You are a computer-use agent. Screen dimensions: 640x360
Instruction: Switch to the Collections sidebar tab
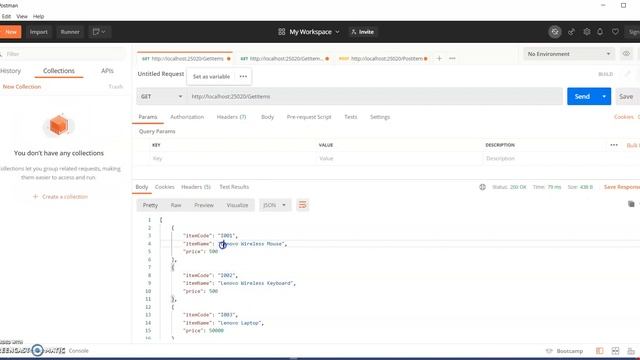click(x=59, y=71)
